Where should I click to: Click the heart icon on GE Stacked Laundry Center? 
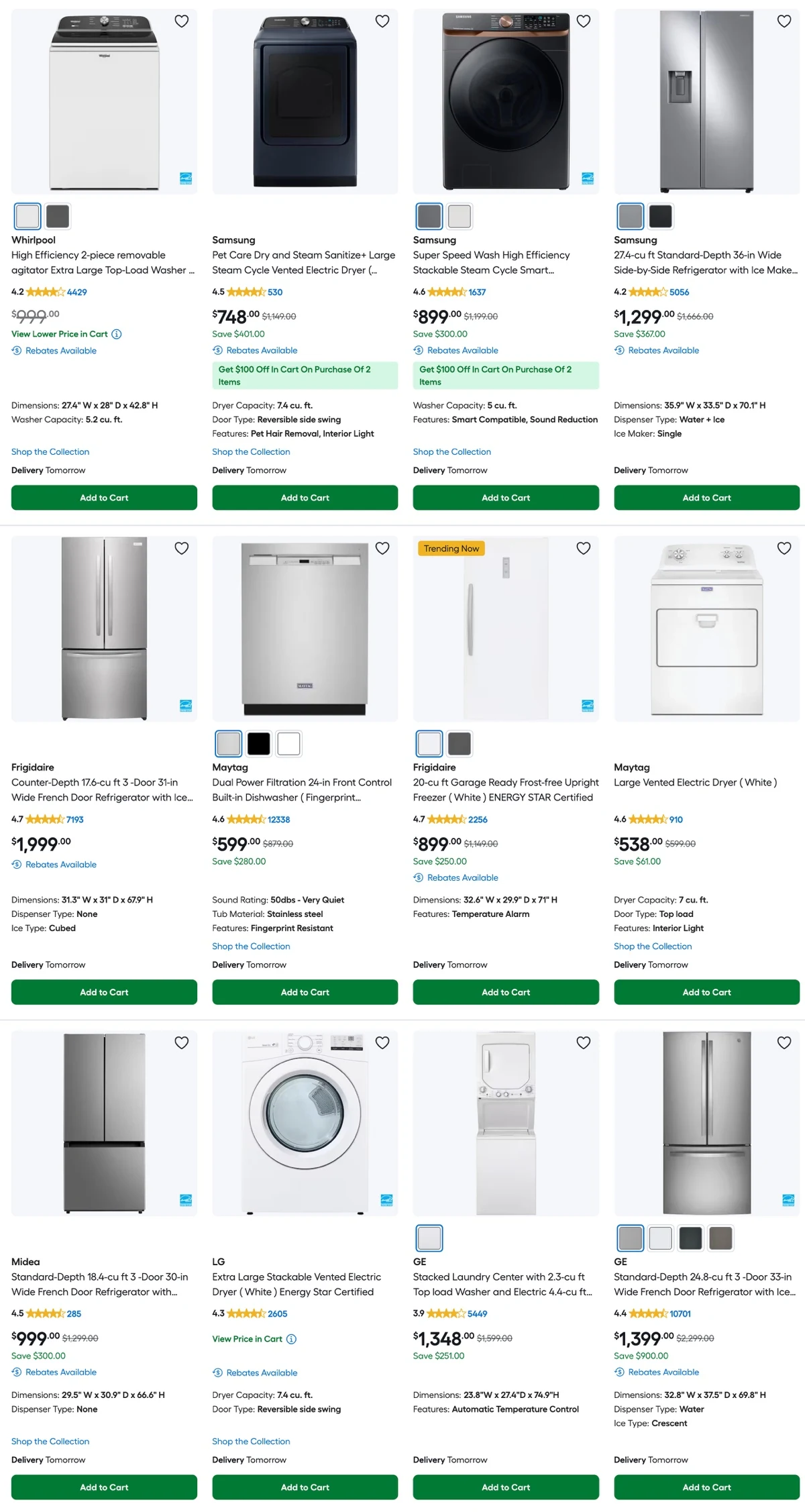point(583,1043)
